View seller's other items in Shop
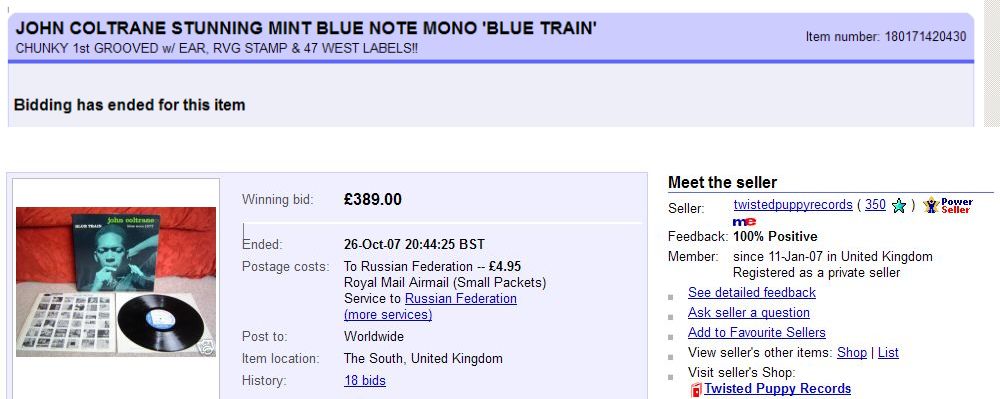The image size is (1000, 399). (x=851, y=352)
